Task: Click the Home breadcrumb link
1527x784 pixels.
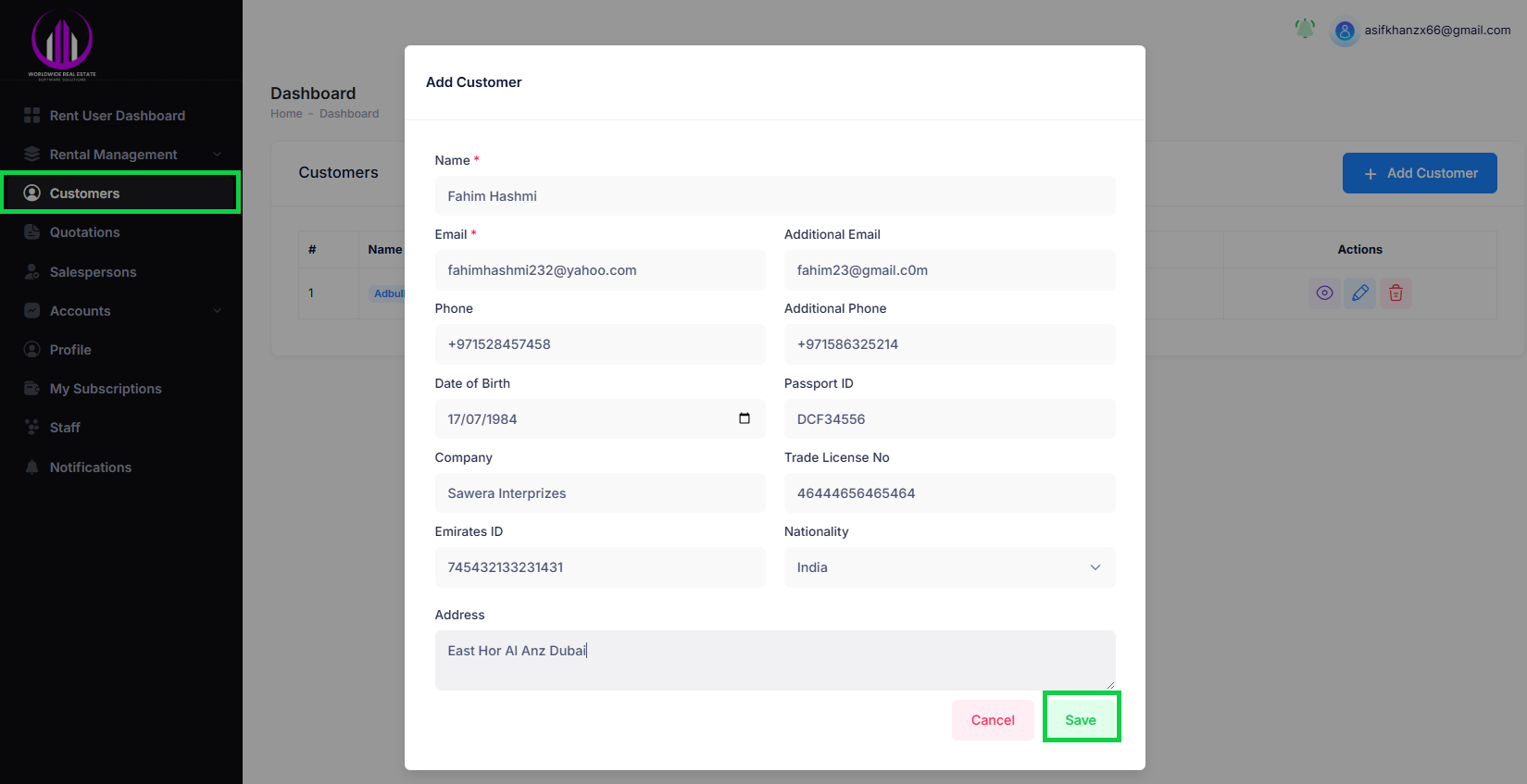Action: click(286, 114)
